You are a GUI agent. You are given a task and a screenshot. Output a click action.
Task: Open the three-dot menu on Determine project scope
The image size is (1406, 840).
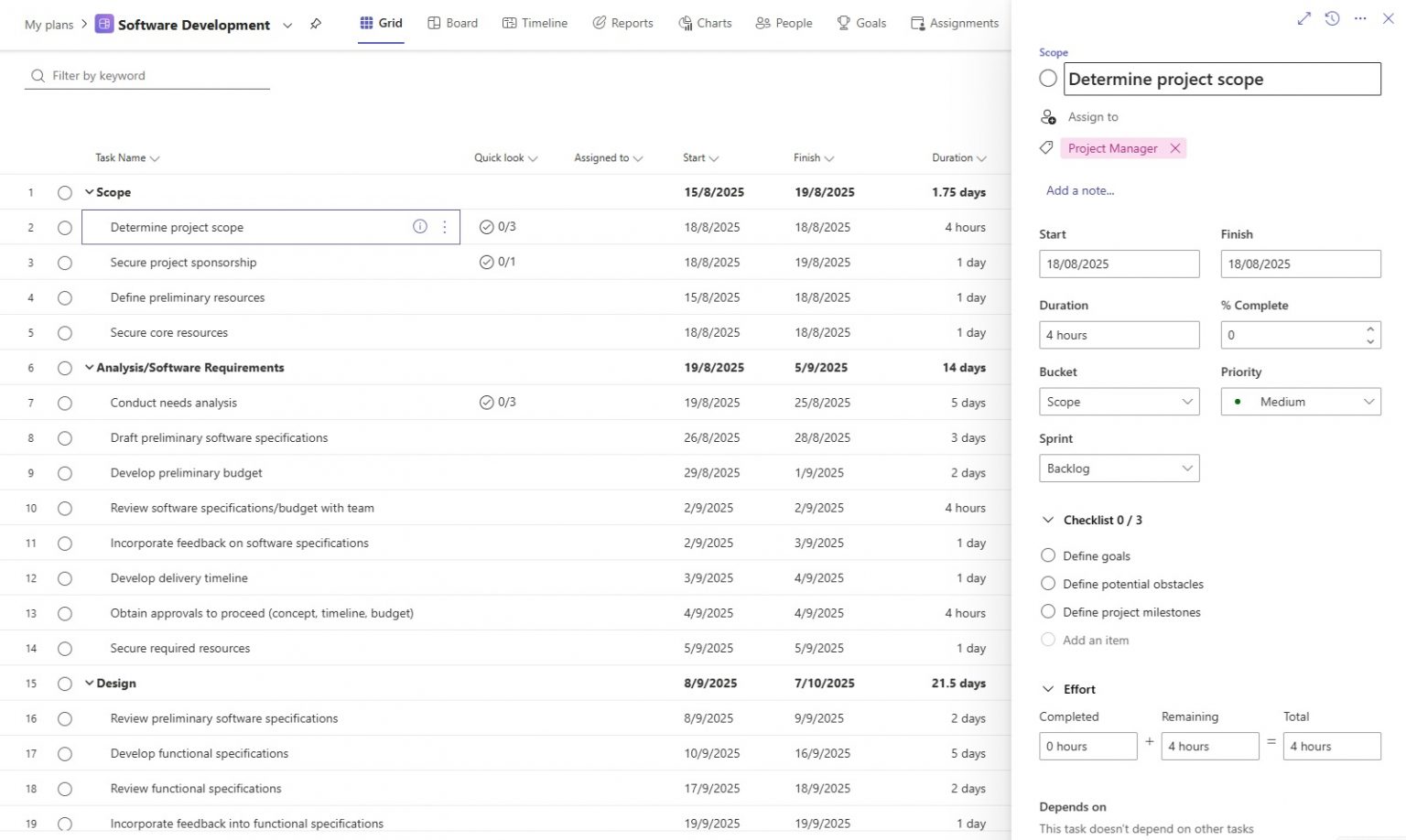pyautogui.click(x=445, y=226)
